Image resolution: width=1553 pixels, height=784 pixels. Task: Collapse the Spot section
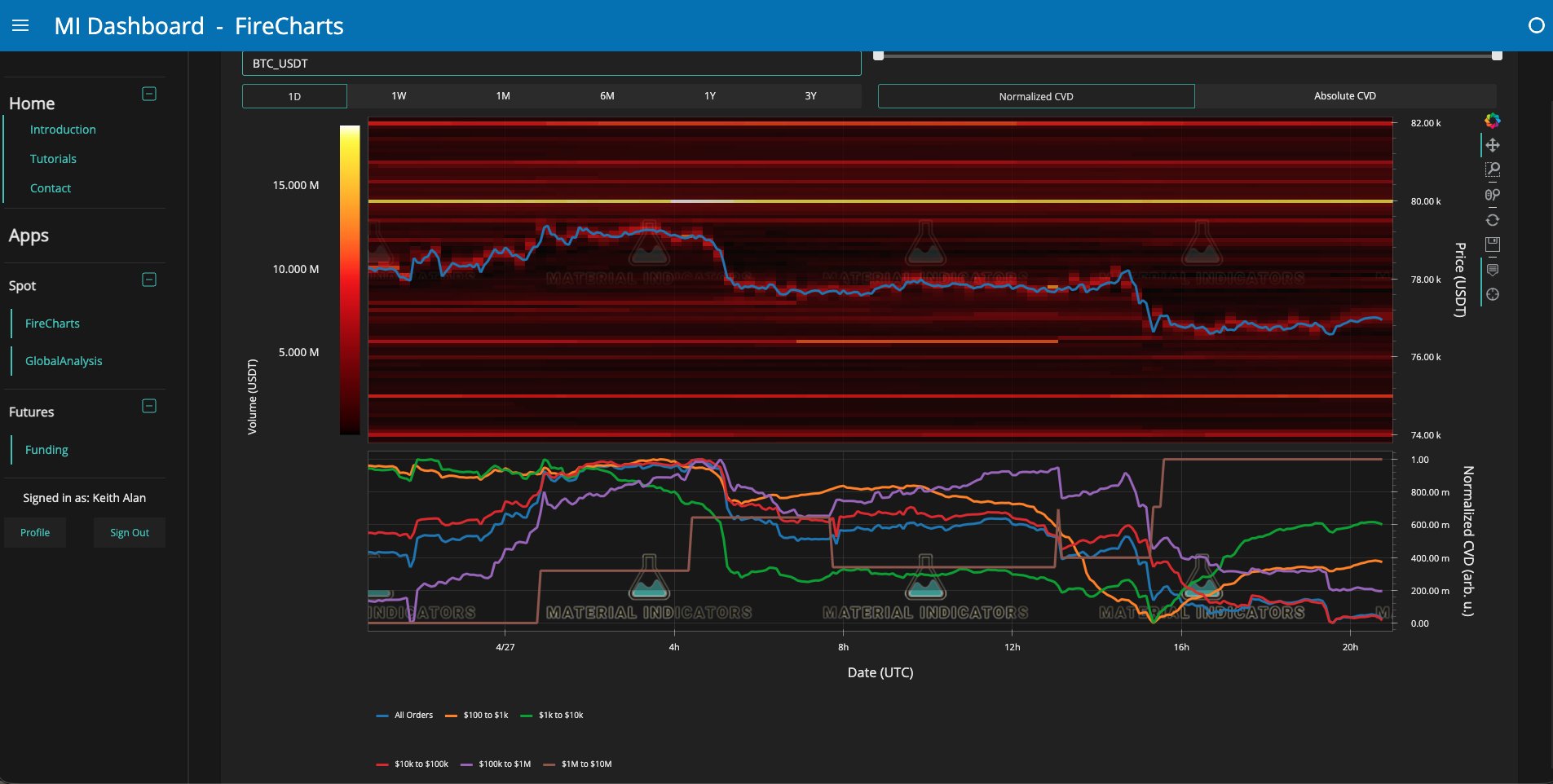pyautogui.click(x=149, y=280)
